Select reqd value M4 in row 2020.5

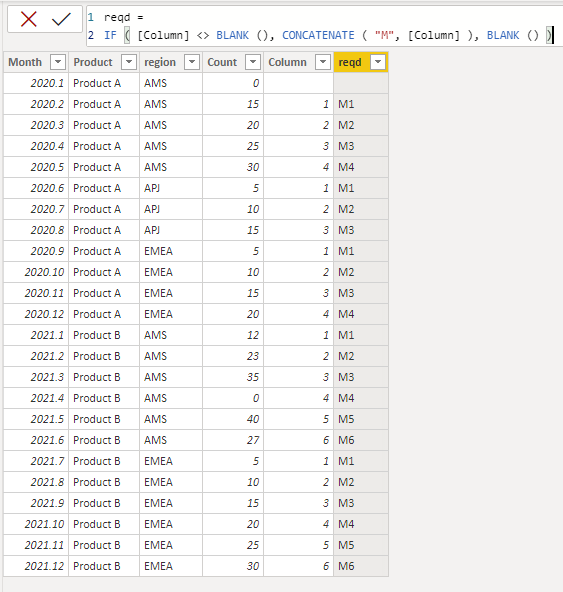(x=361, y=167)
